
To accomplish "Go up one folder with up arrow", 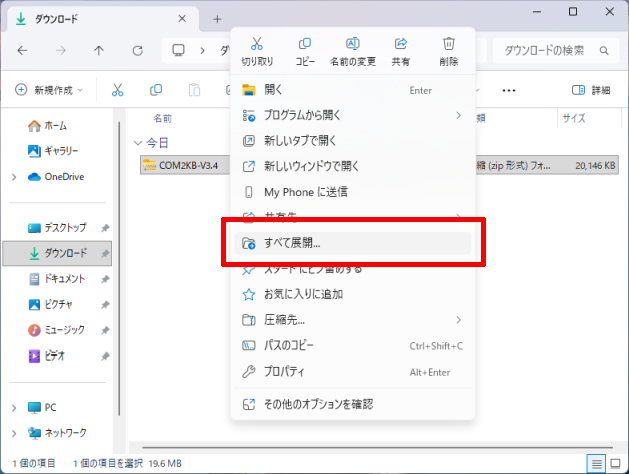I will 99,50.
